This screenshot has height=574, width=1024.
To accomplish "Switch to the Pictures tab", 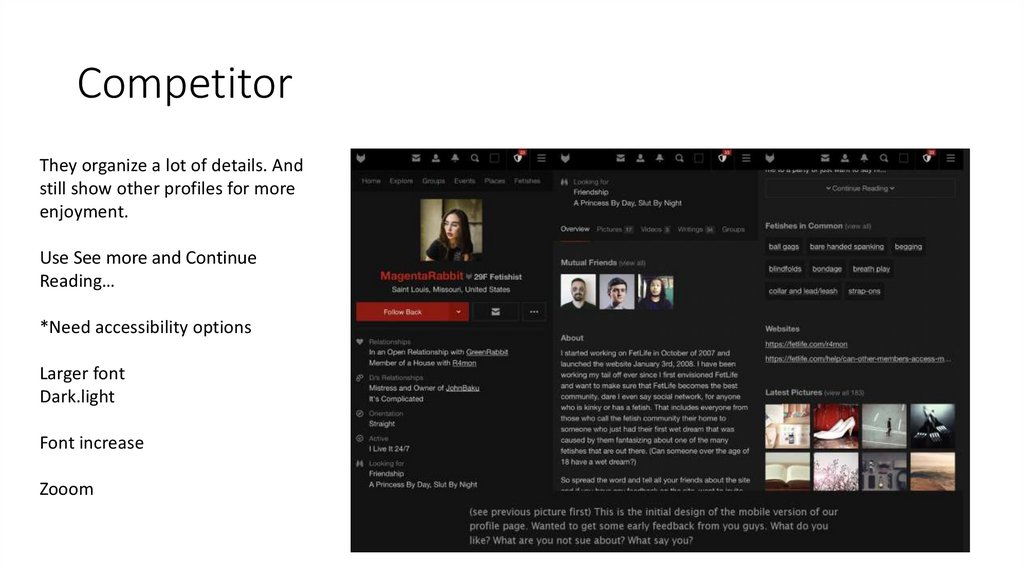I will coord(615,229).
